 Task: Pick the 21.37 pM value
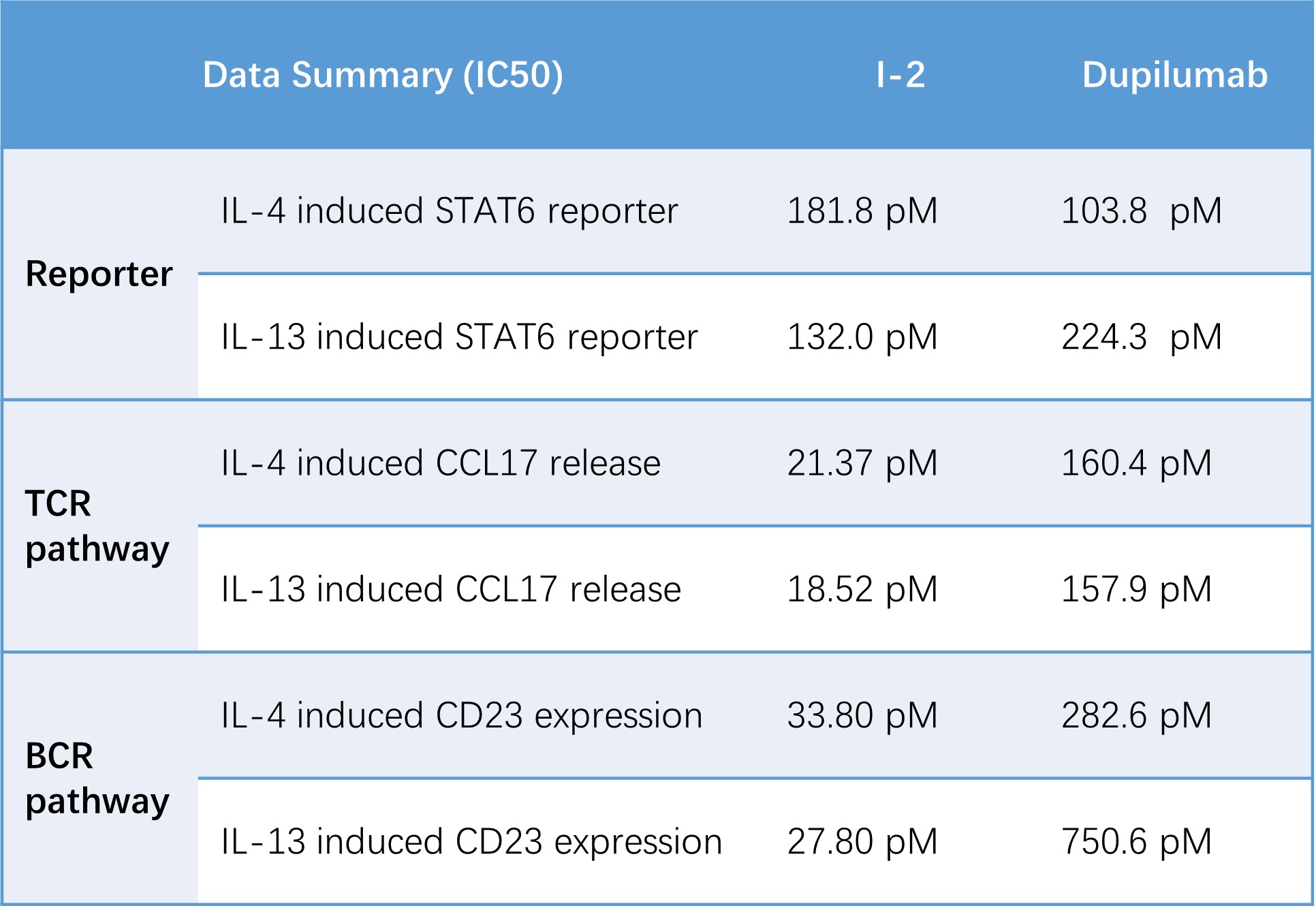tap(862, 463)
